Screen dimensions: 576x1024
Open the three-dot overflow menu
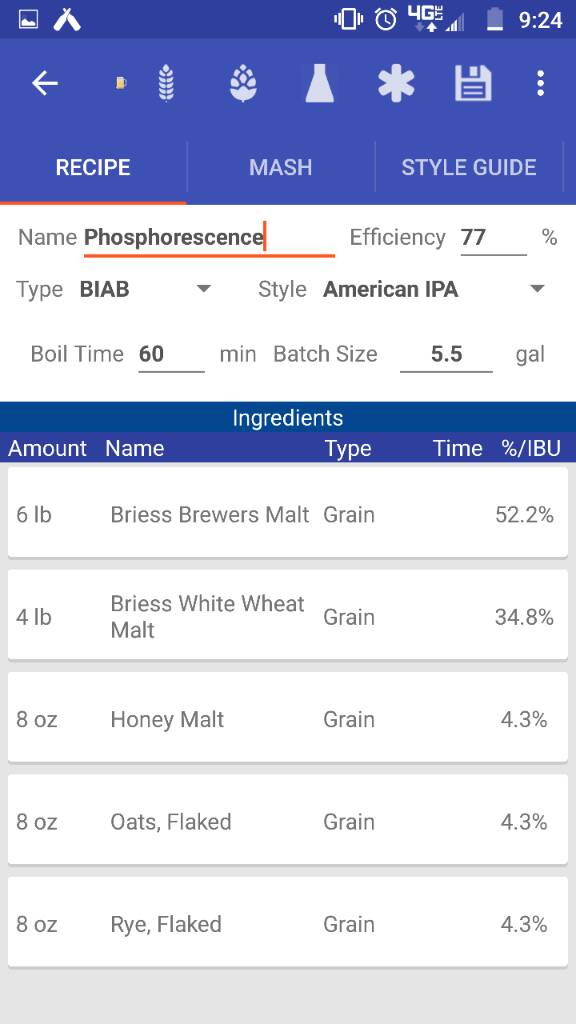click(540, 84)
